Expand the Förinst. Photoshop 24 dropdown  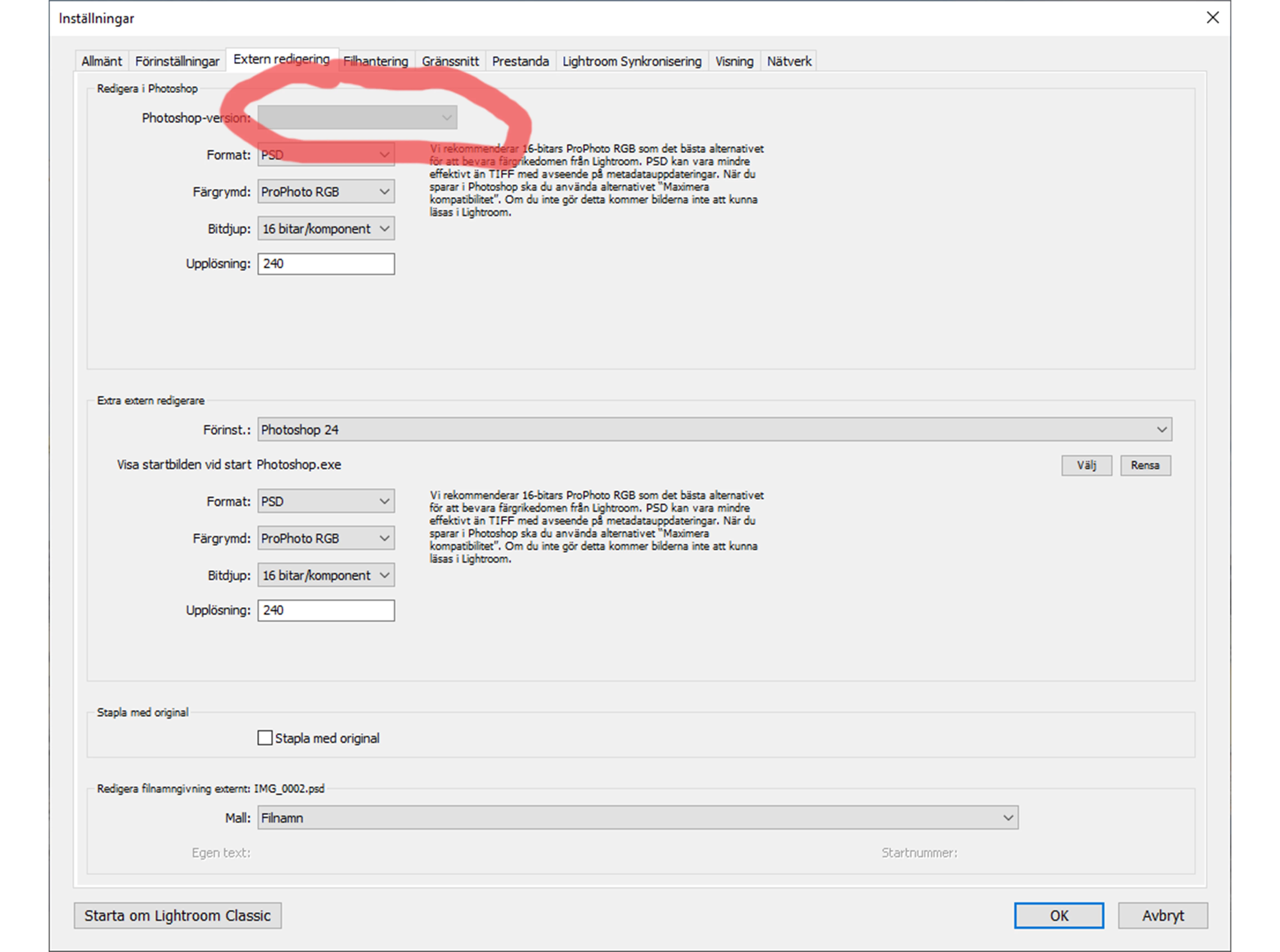point(714,430)
